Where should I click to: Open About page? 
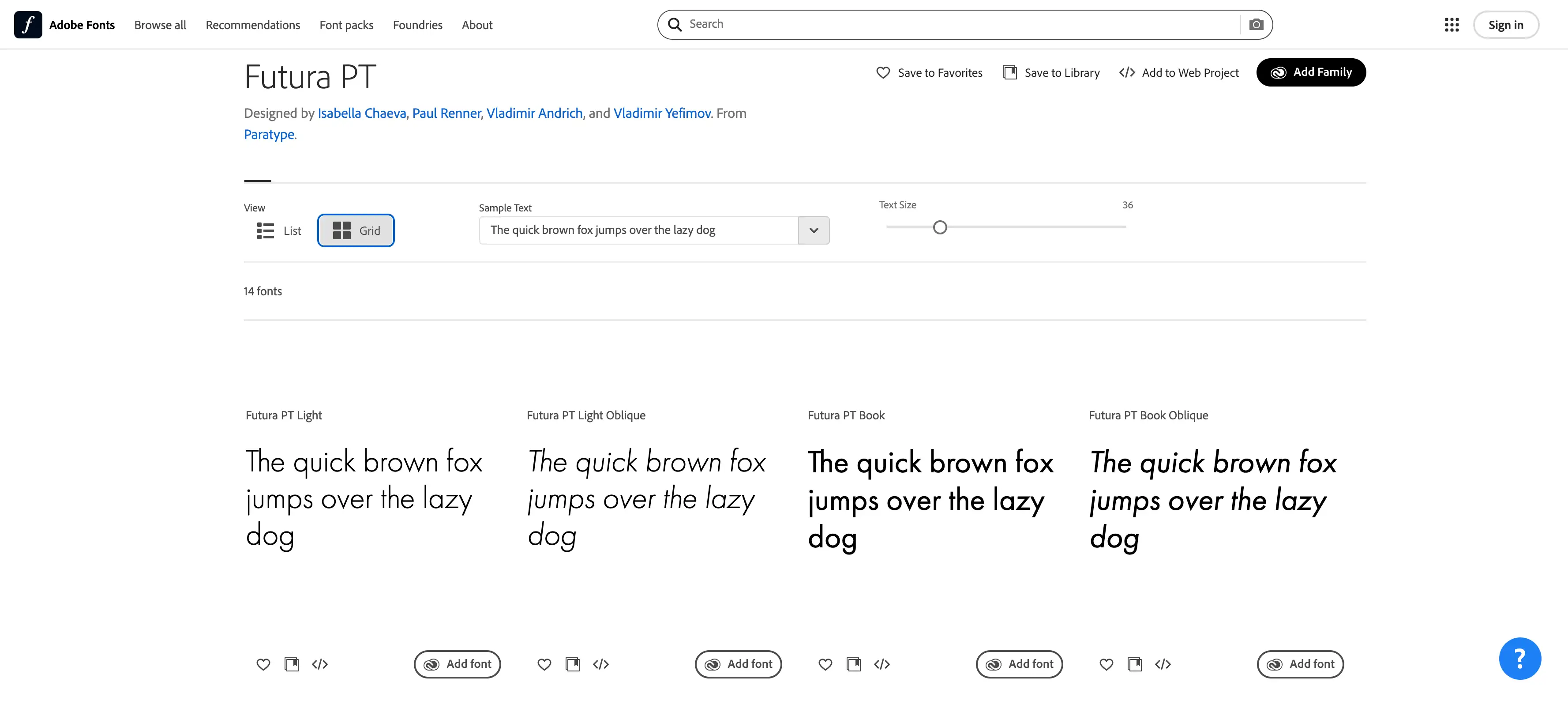click(x=477, y=25)
